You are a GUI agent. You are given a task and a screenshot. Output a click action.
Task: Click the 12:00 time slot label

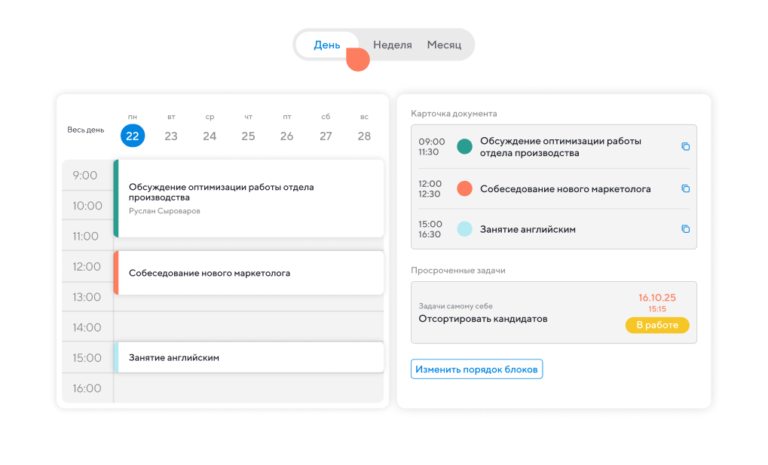[87, 267]
